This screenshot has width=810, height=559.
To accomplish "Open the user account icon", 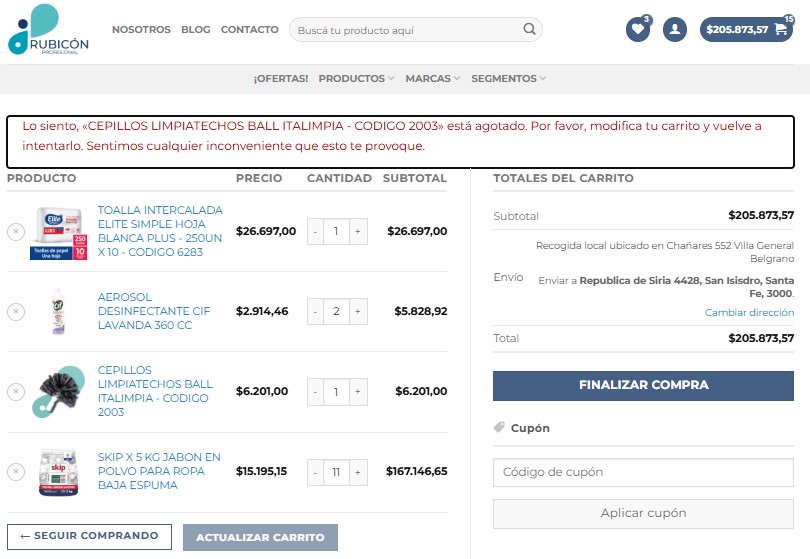I will 676,29.
